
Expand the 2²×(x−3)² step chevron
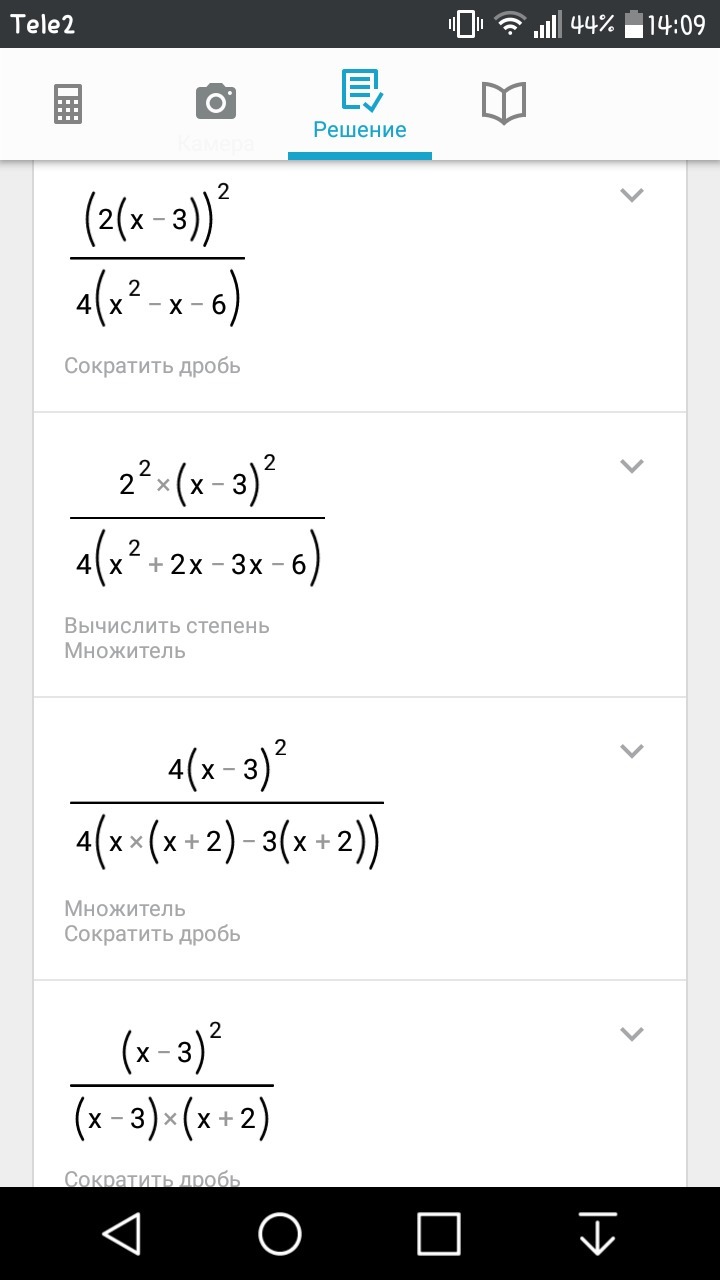click(x=631, y=465)
